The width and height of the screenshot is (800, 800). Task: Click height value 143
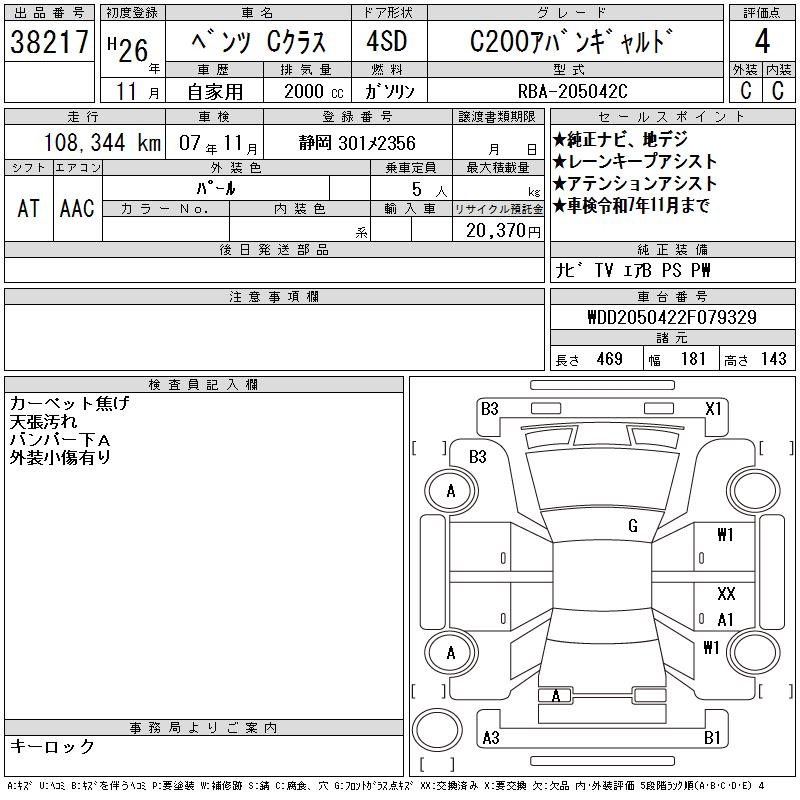point(773,359)
